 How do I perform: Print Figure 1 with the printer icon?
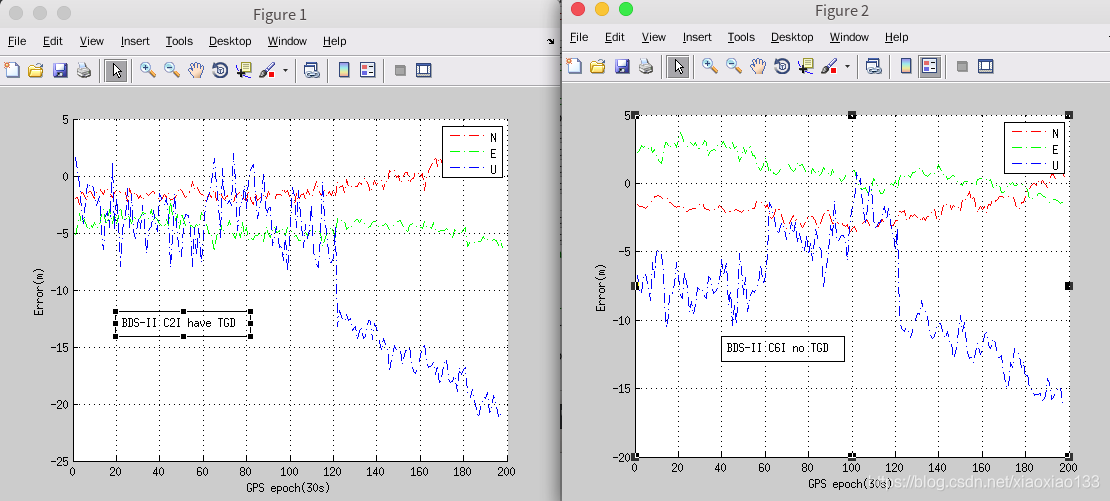tap(84, 70)
